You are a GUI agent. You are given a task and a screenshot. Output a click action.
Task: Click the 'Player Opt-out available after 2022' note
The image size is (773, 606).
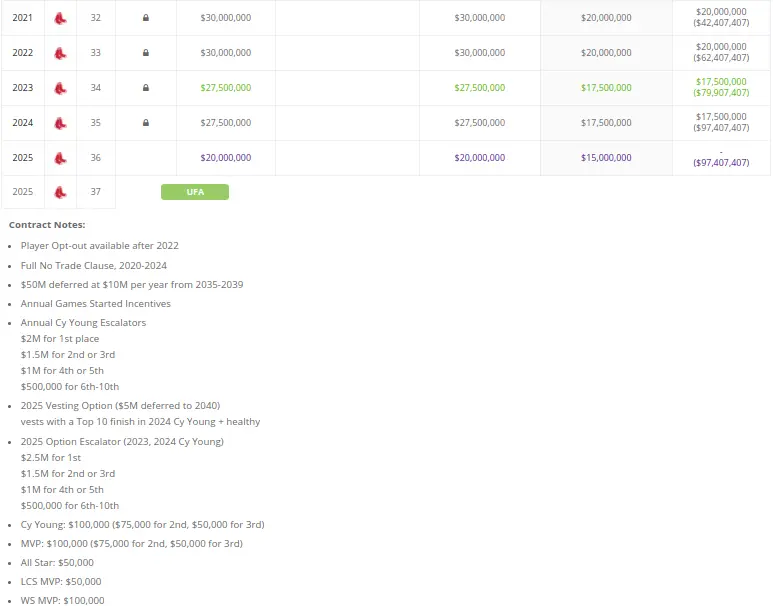pos(99,246)
